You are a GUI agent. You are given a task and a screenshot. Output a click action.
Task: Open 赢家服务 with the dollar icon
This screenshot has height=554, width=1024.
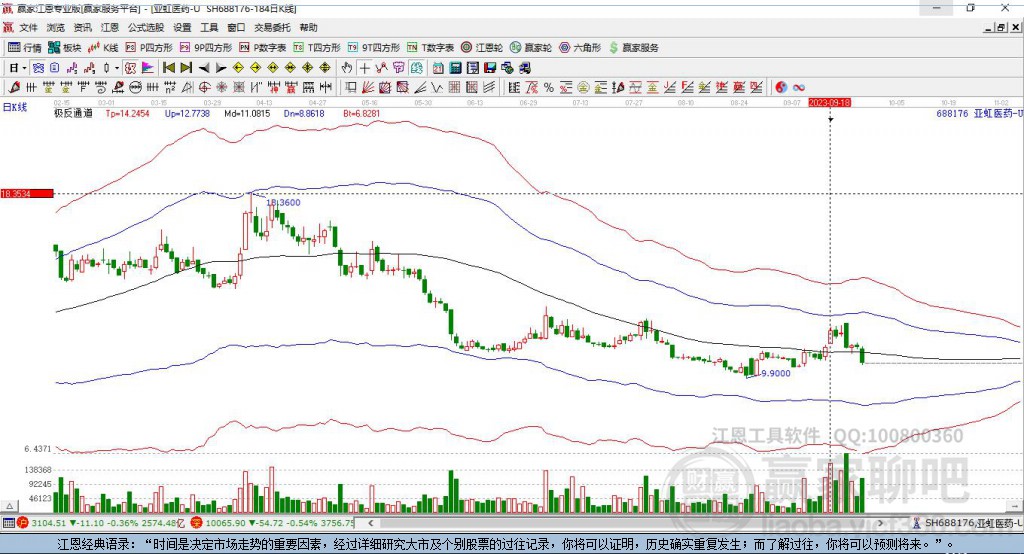633,48
